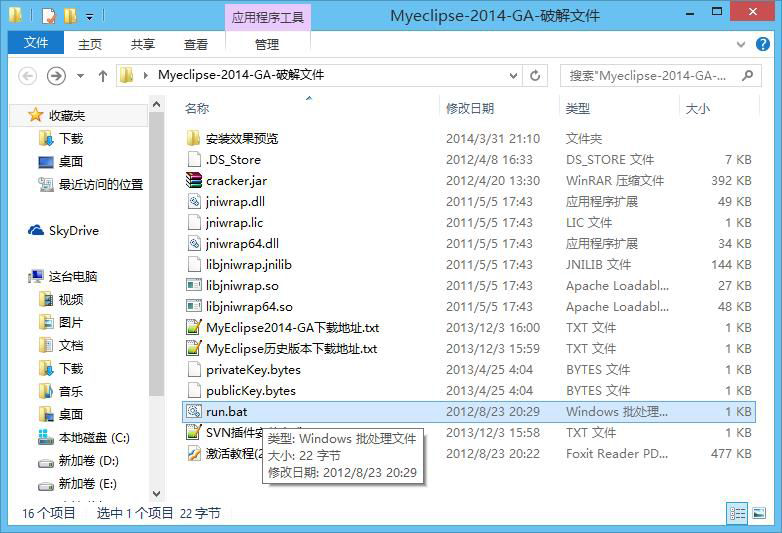This screenshot has width=782, height=533.
Task: Sort files by the 修改日期 column header
Action: pyautogui.click(x=470, y=108)
